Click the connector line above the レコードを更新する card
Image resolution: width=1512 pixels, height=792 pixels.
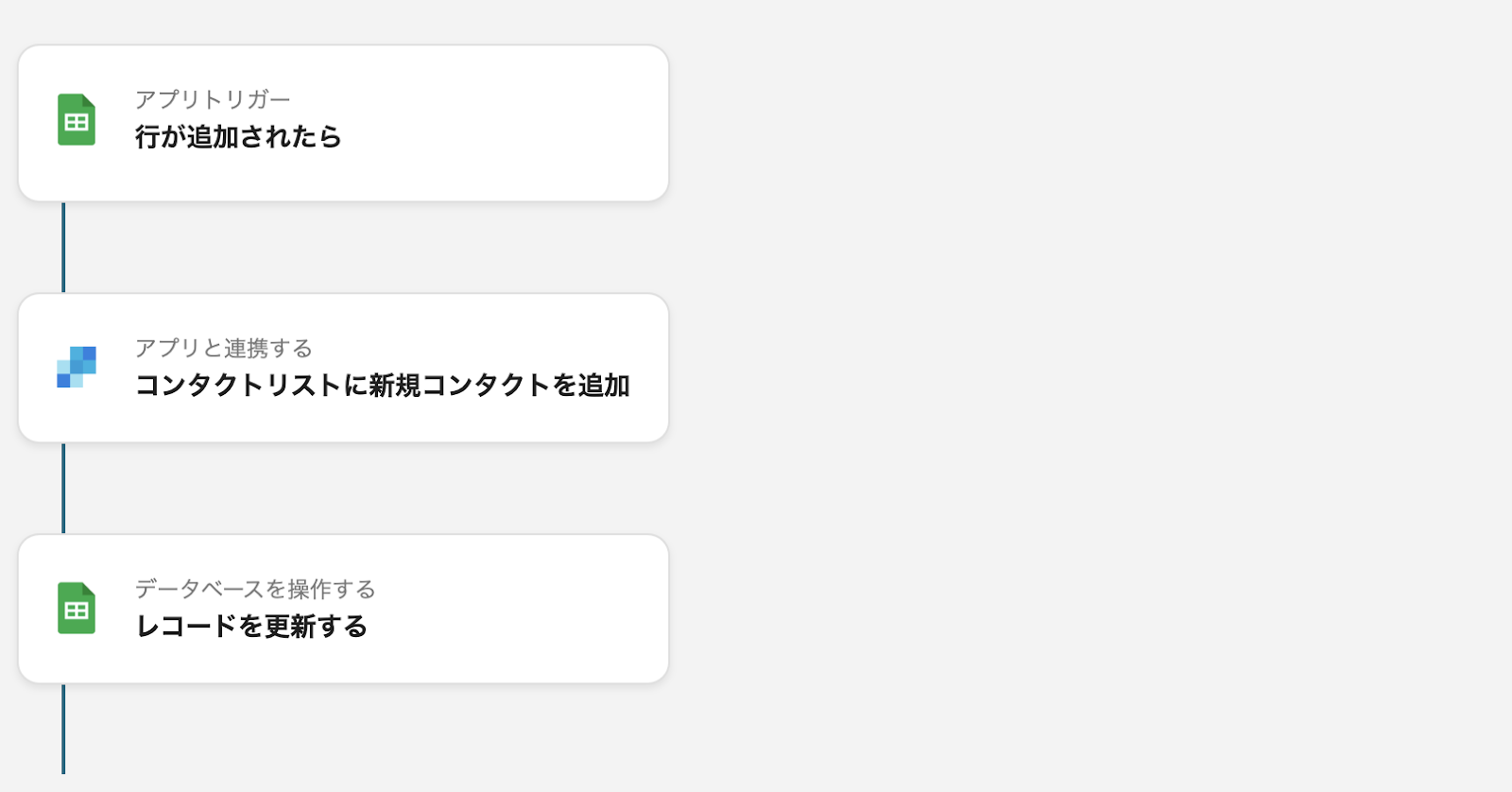click(x=63, y=488)
